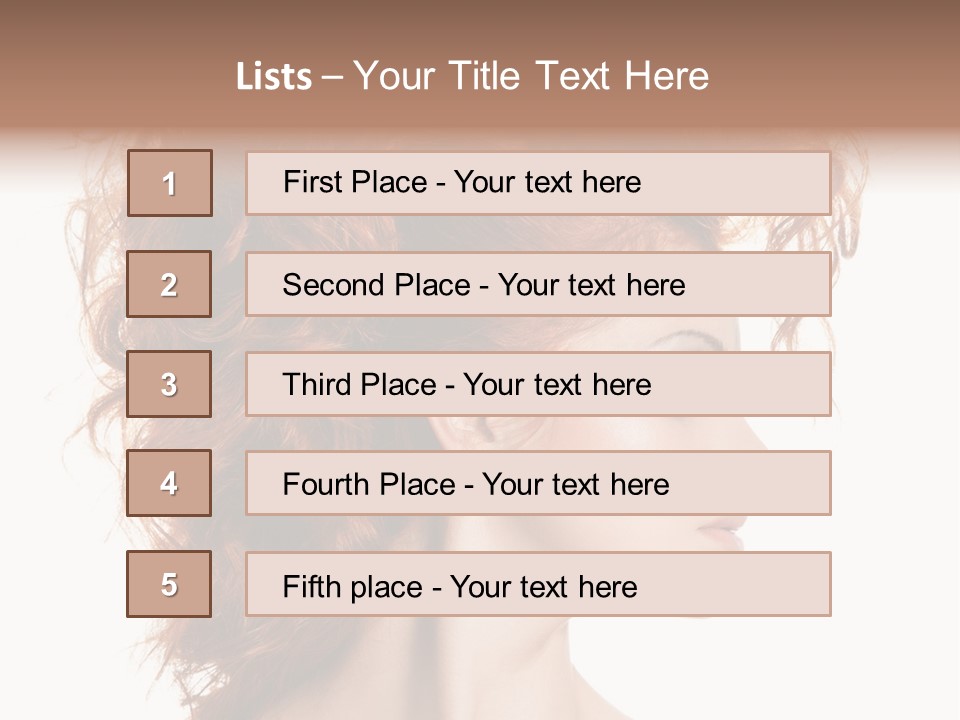960x720 pixels.
Task: Select the number 2 box
Action: point(169,284)
